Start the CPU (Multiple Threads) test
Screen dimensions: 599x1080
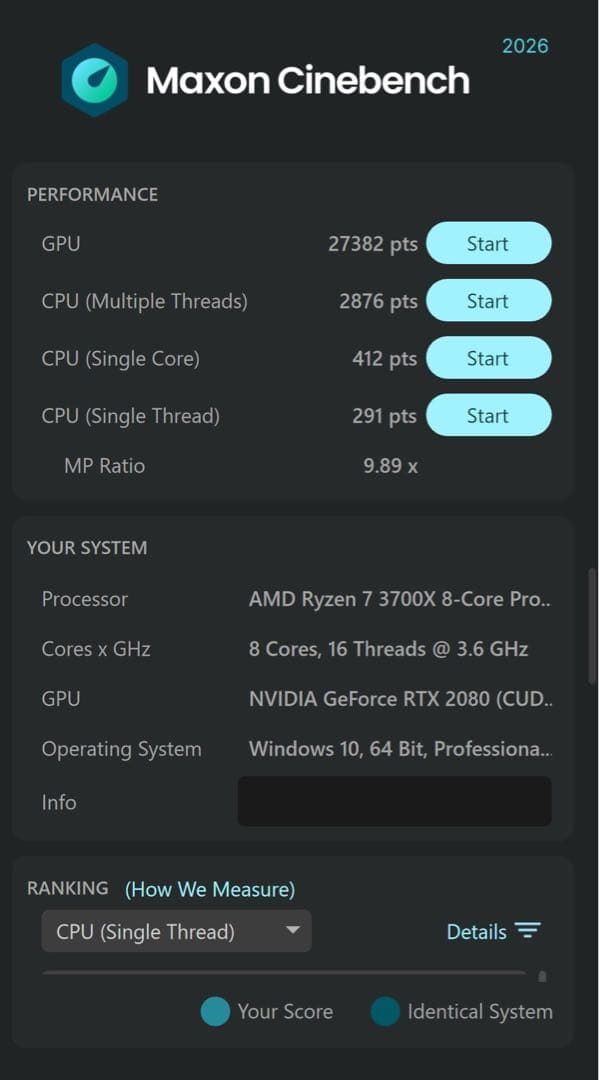(489, 300)
